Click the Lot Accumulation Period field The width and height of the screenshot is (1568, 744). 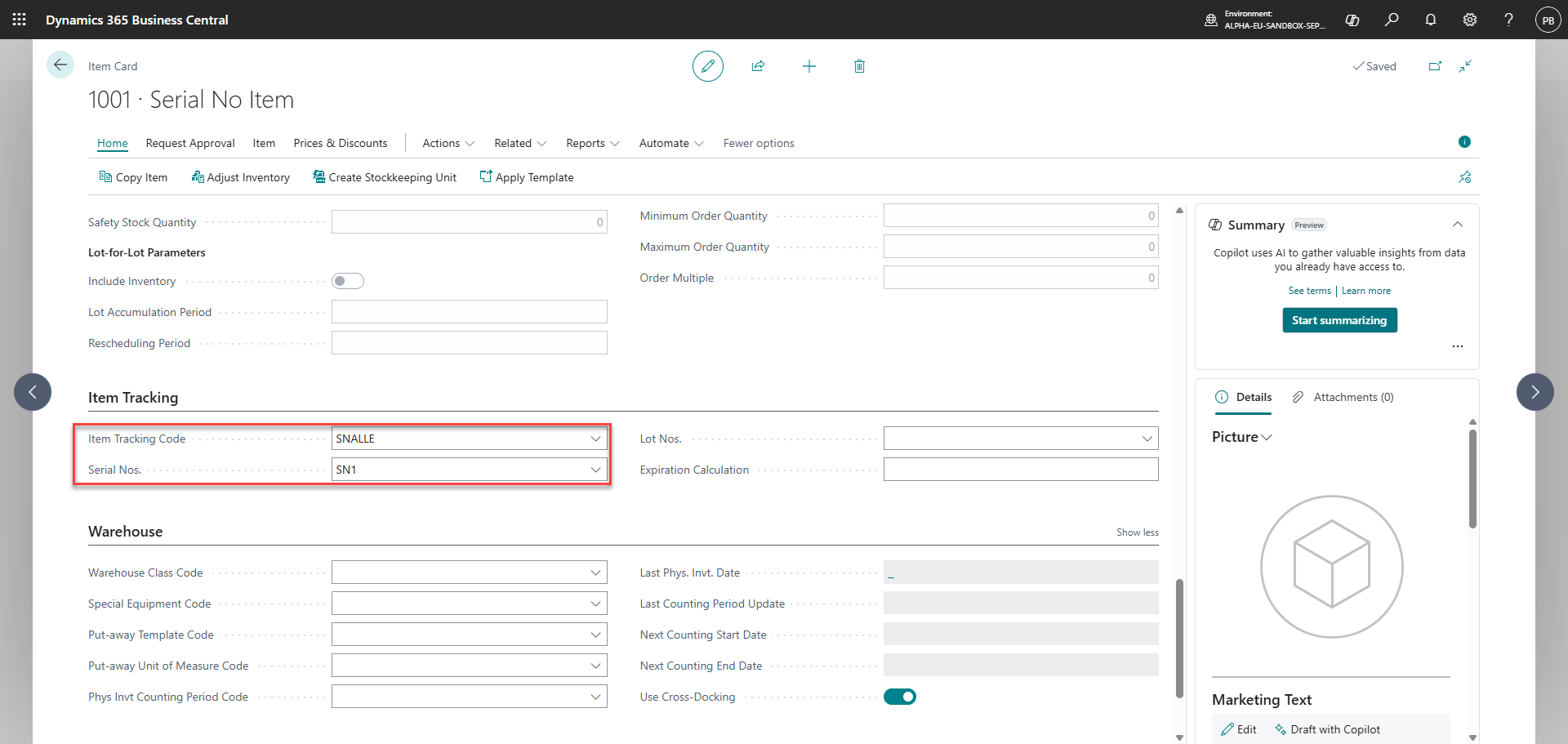pyautogui.click(x=470, y=312)
